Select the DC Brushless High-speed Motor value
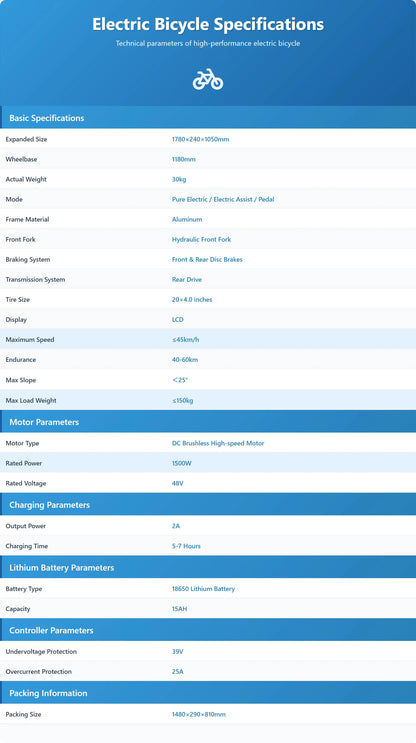Image resolution: width=416 pixels, height=743 pixels. tap(218, 443)
